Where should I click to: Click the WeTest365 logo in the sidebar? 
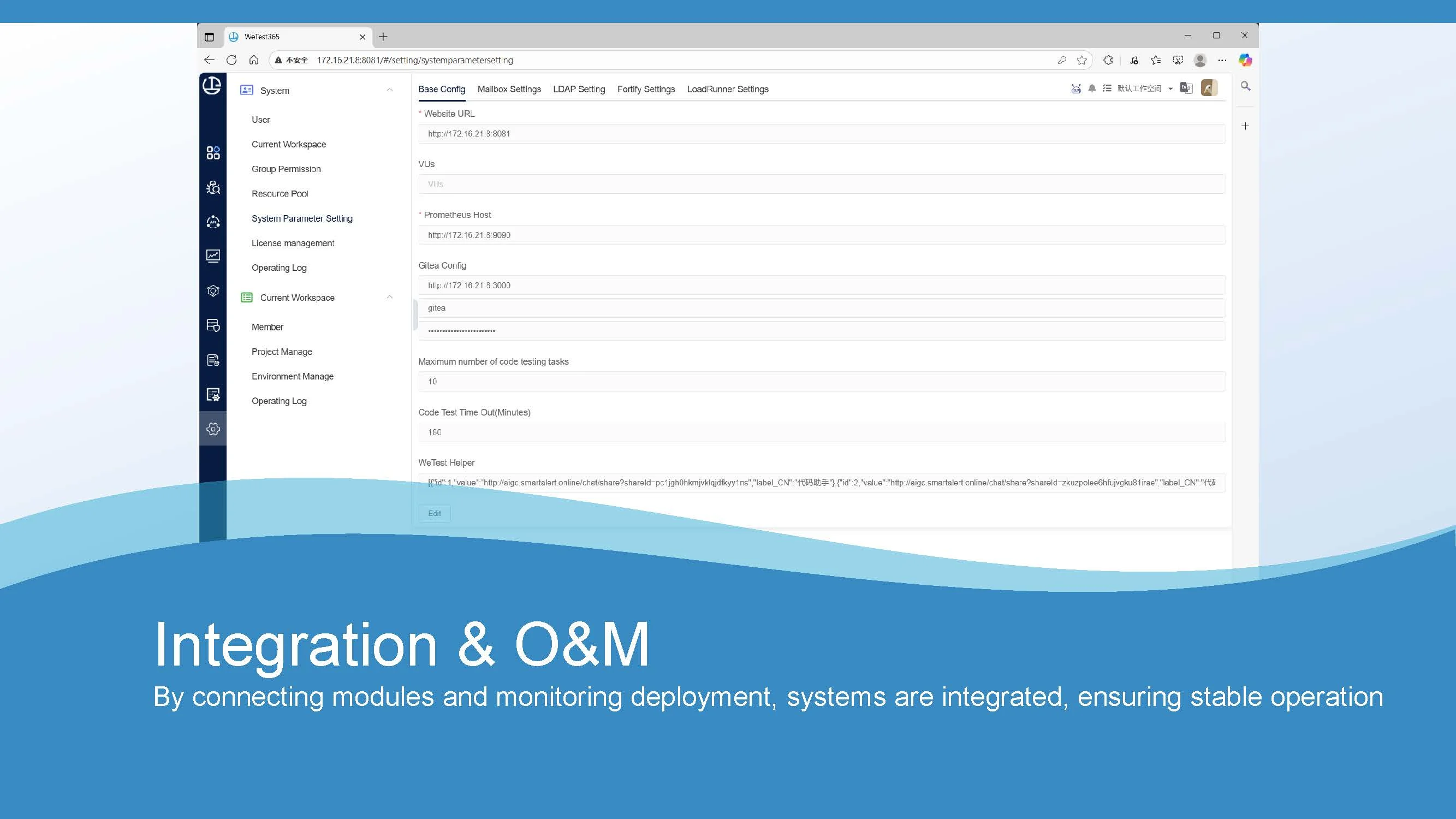pos(212,85)
